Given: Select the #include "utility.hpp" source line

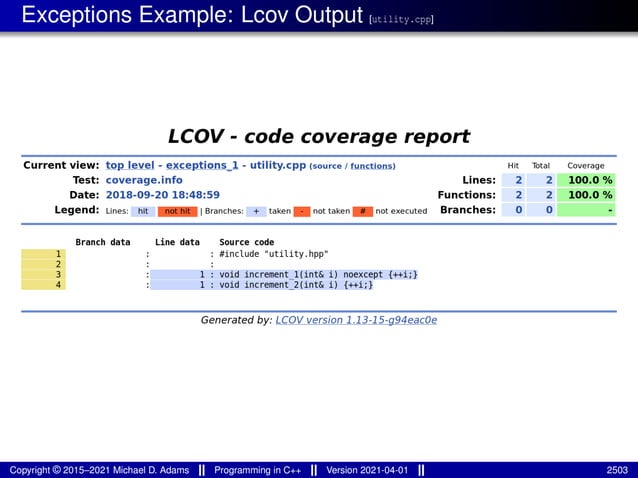Looking at the screenshot, I should 274,254.
